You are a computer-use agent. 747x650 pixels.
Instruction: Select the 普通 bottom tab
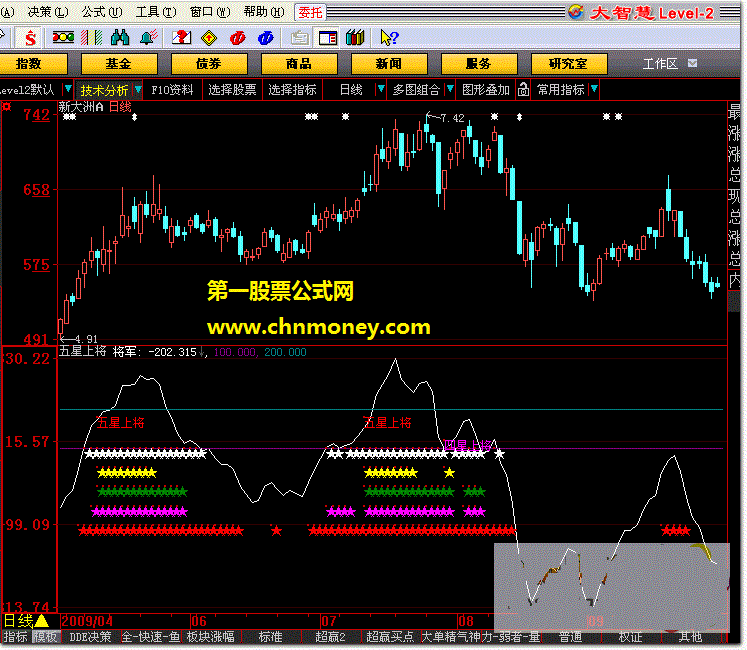(x=570, y=637)
